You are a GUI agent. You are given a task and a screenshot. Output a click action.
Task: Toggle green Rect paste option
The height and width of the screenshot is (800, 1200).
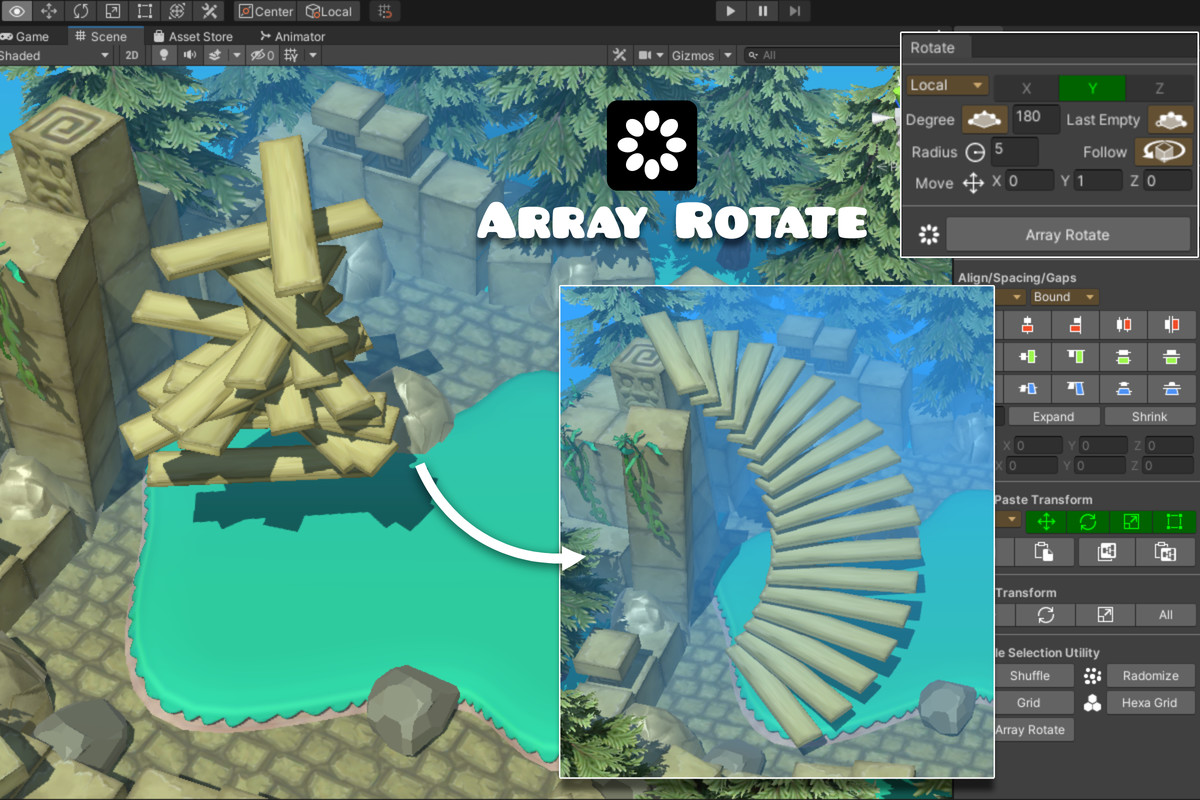point(1174,521)
